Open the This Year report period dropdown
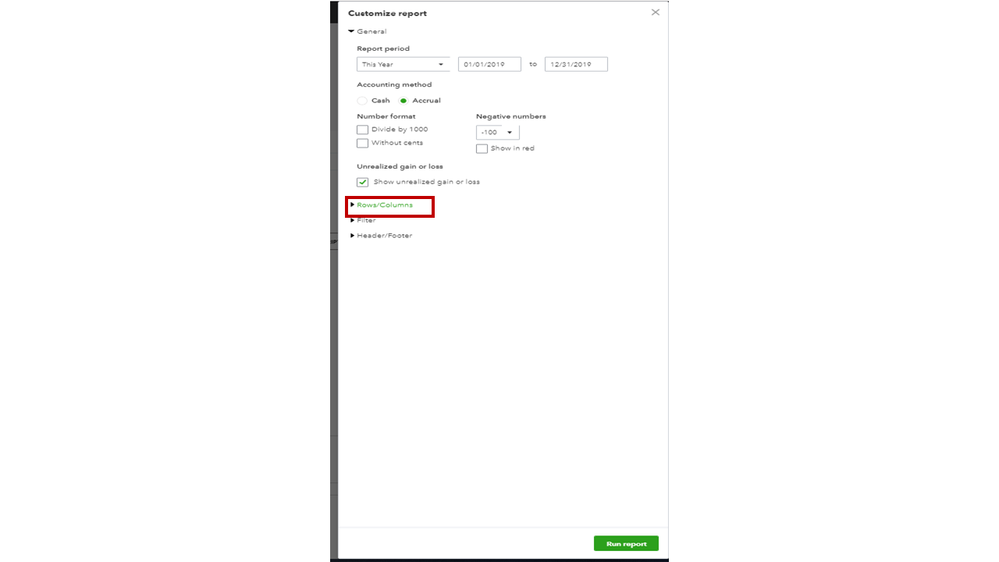This screenshot has width=999, height=562. point(403,64)
